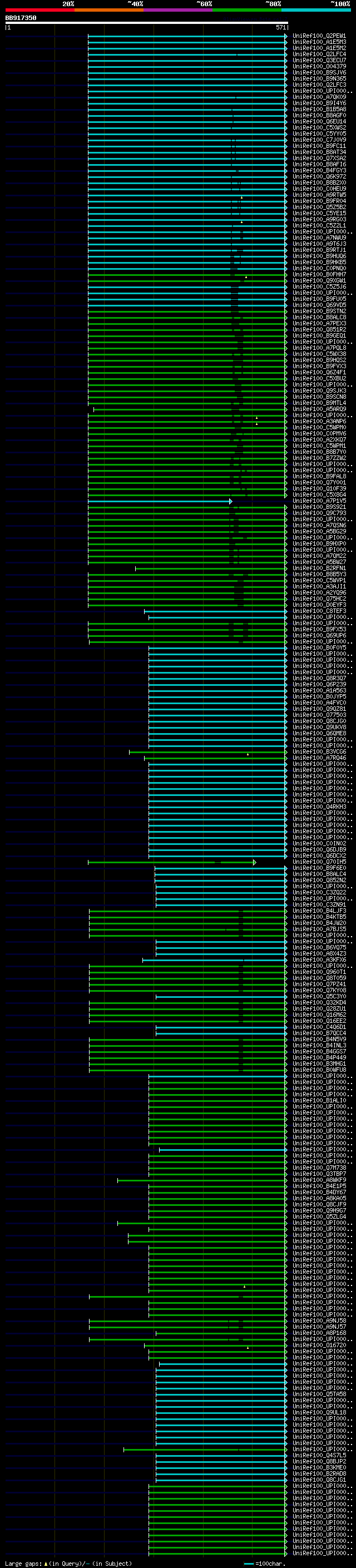The image size is (356, 1568).
Task: Select hit label UniRef100_A3KFX6
Action: pos(319,960)
